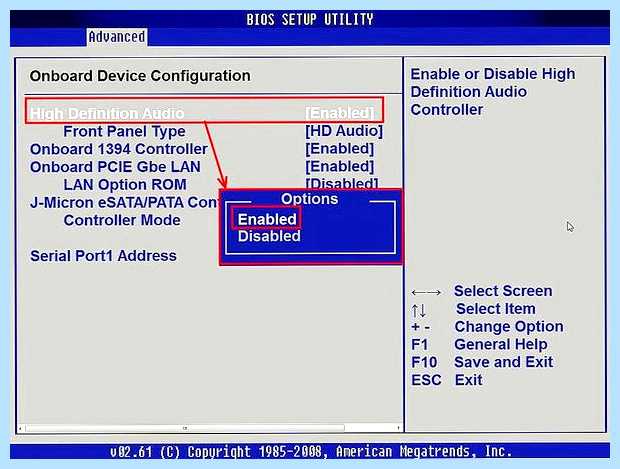This screenshot has width=620, height=469.
Task: Select the High Definition Audio setting
Action: [x=107, y=113]
